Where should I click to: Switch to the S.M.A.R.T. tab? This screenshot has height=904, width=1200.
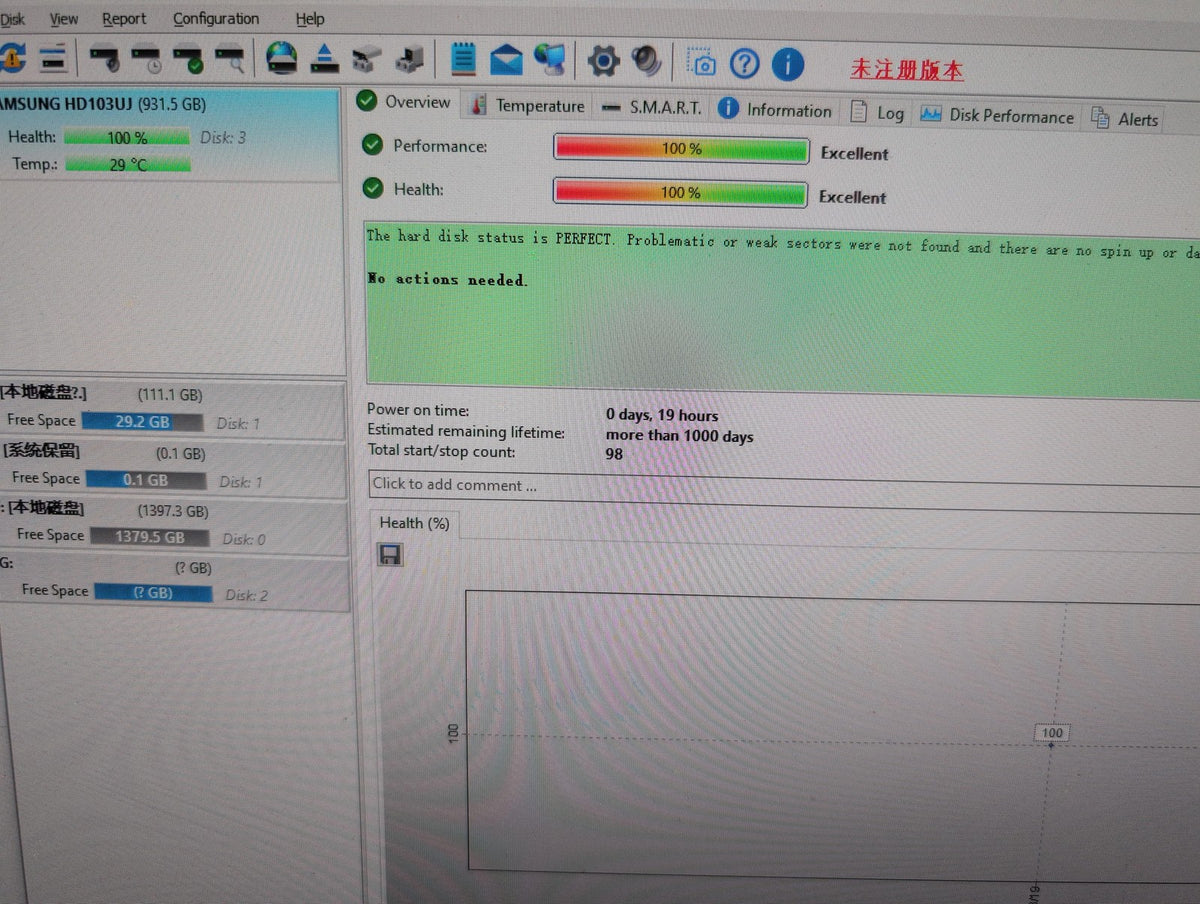click(x=653, y=107)
